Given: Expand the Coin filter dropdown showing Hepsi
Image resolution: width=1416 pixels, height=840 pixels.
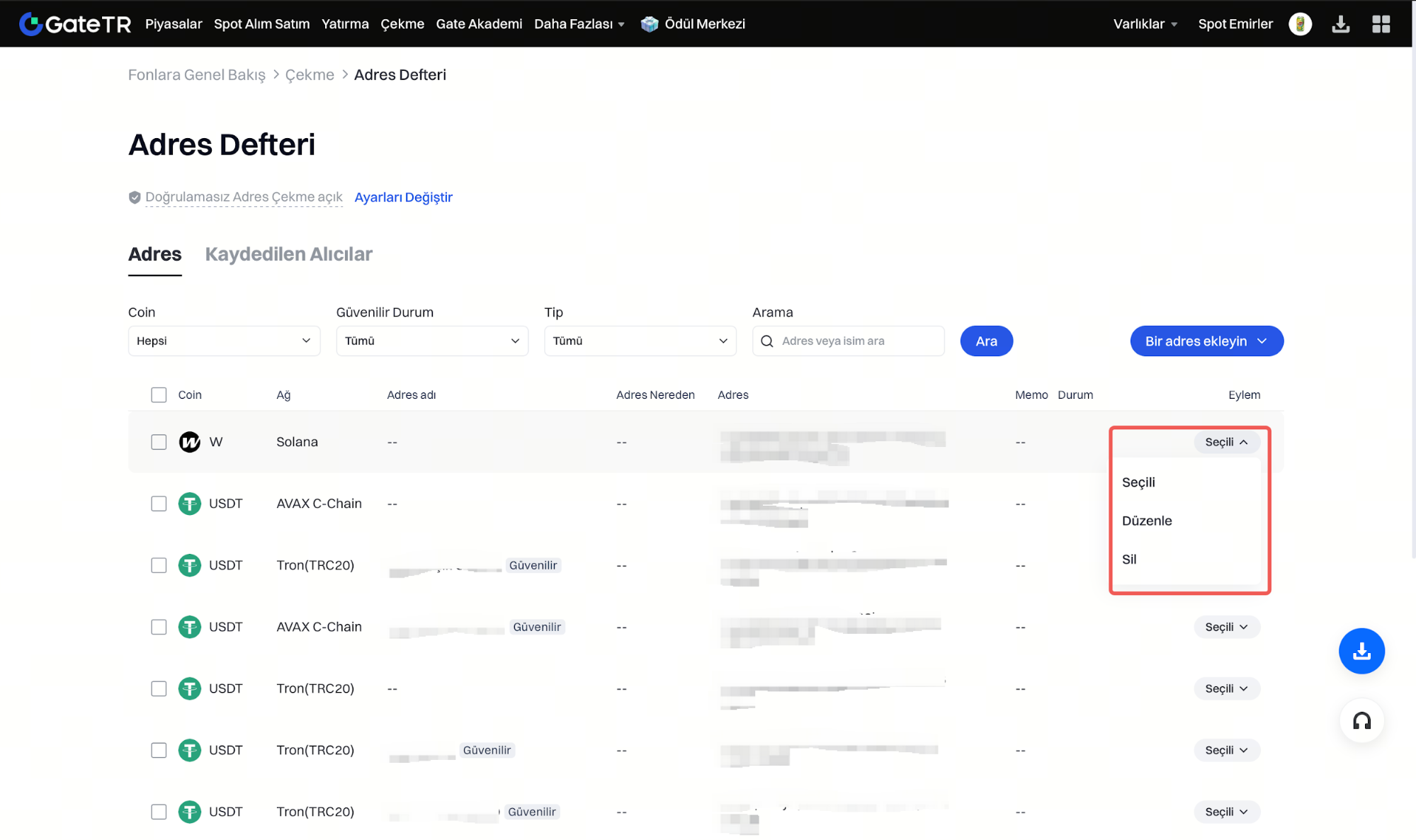Looking at the screenshot, I should click(224, 341).
